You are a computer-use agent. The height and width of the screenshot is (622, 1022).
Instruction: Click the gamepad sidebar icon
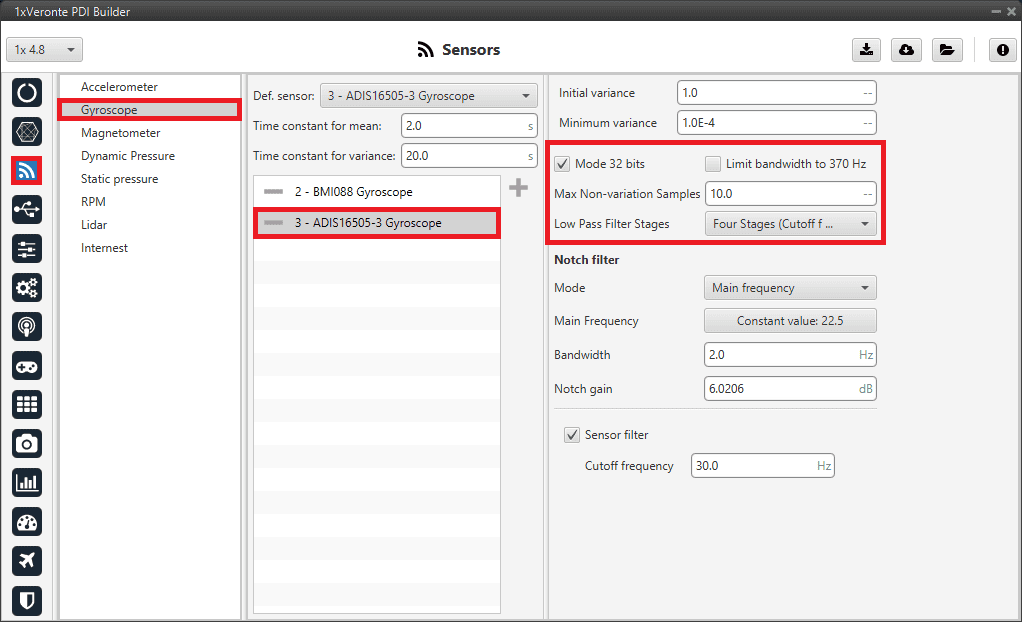point(27,365)
